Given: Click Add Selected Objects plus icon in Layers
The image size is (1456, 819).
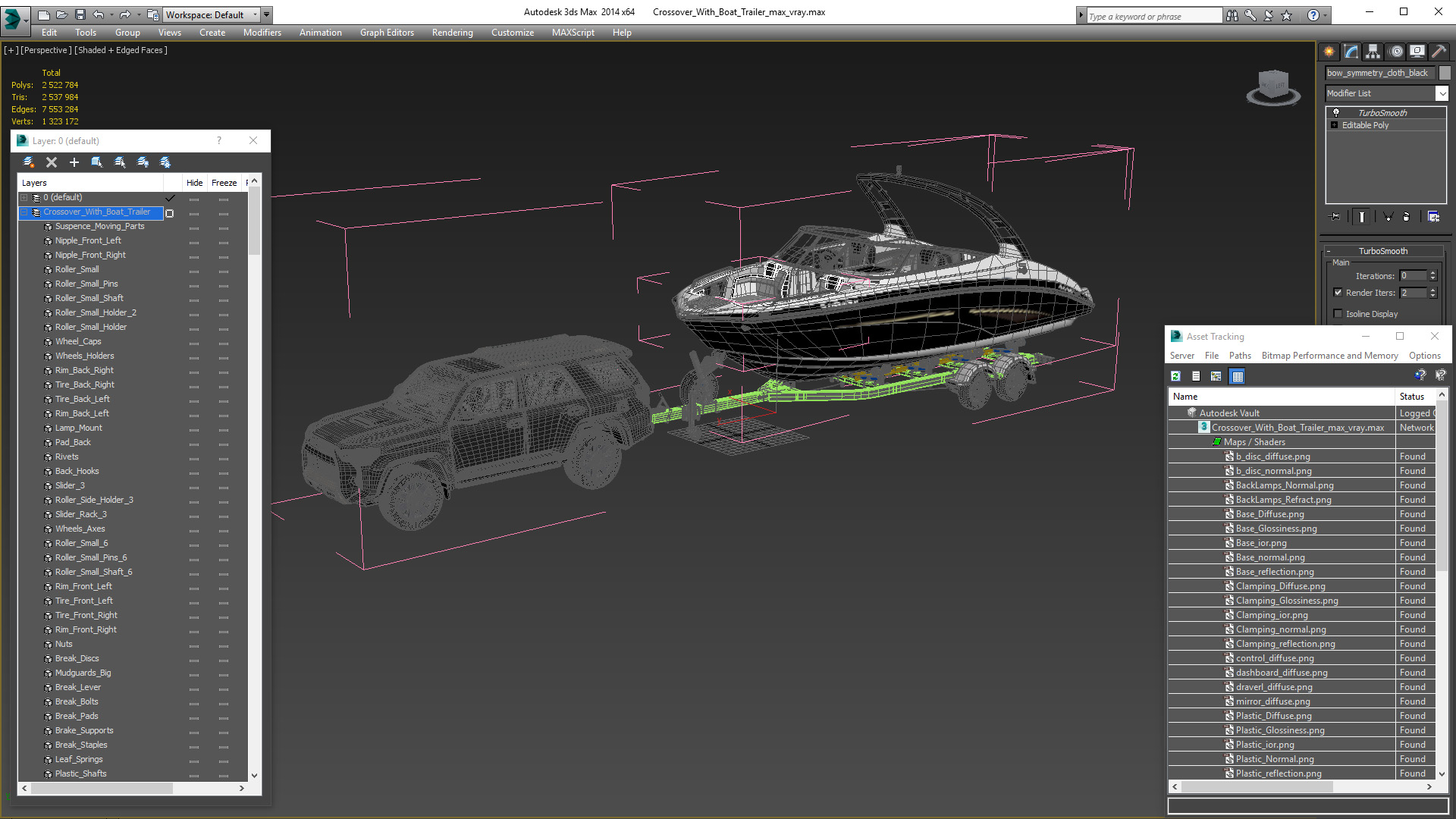Looking at the screenshot, I should pos(74,162).
